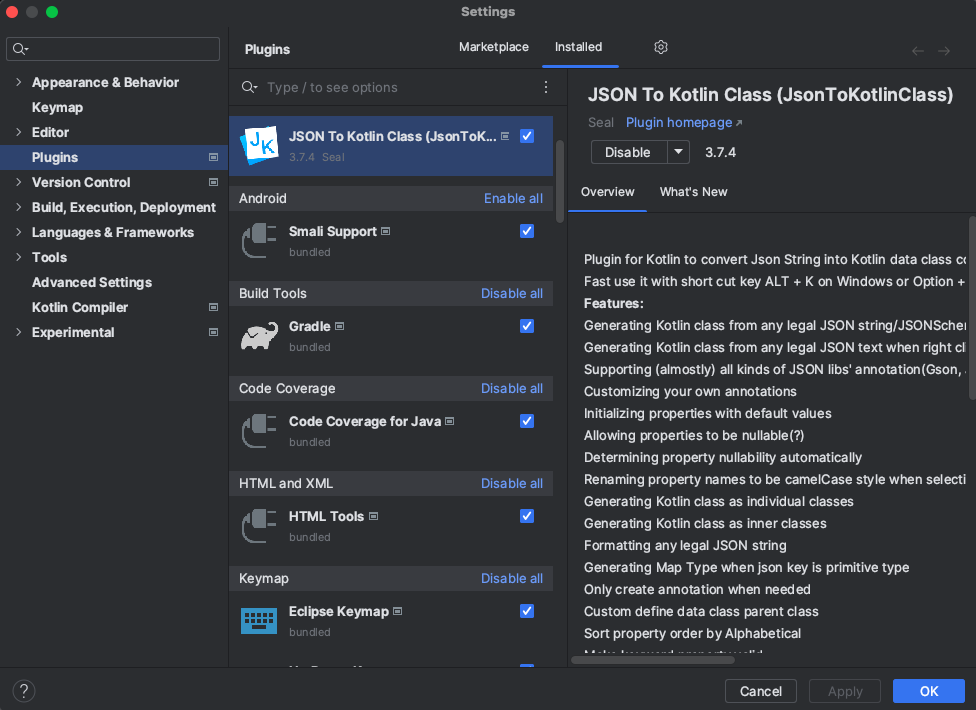976x710 pixels.
Task: Open the Plugin homepage link
Action: click(x=683, y=123)
